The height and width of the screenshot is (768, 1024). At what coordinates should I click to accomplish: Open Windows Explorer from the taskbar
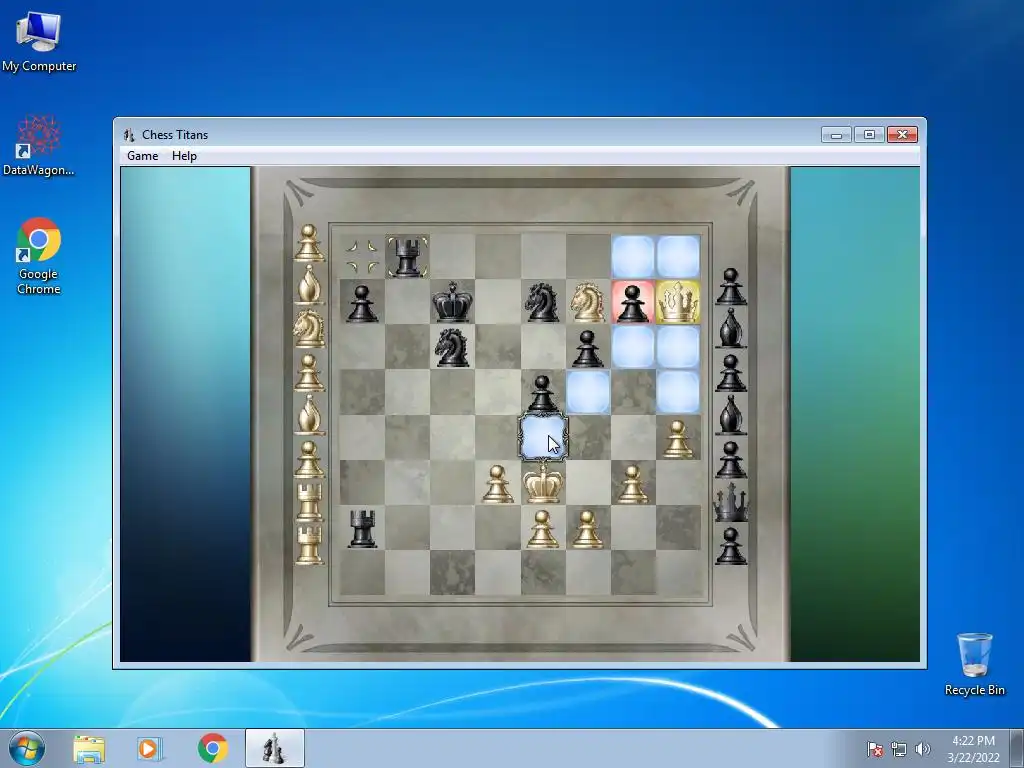tap(89, 749)
